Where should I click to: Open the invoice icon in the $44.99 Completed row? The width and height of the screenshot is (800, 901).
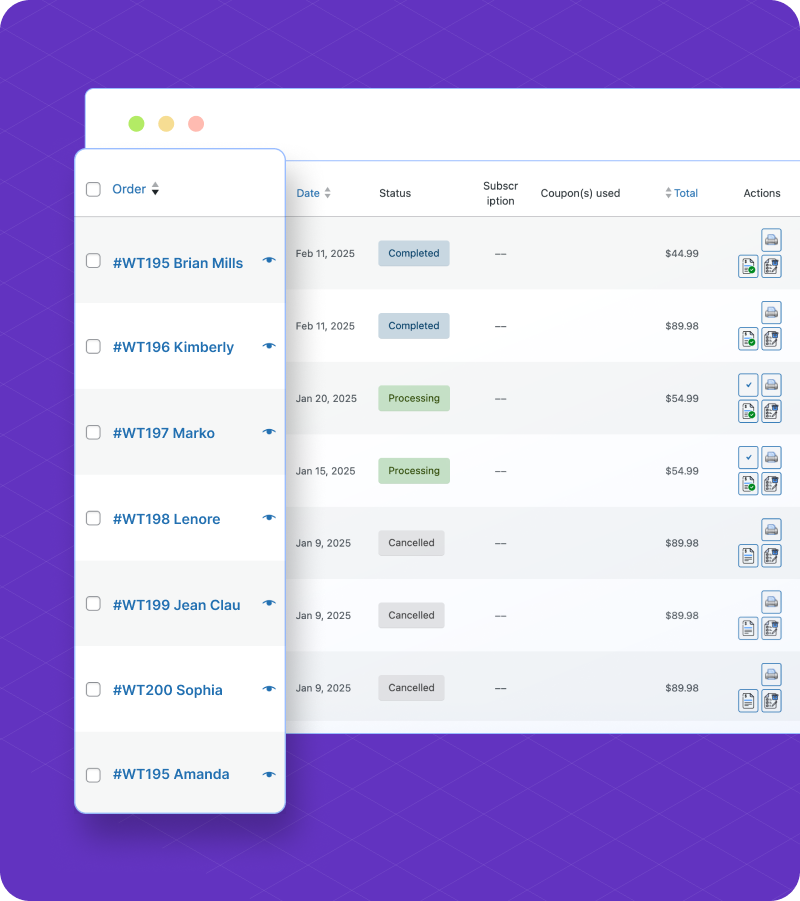point(748,266)
